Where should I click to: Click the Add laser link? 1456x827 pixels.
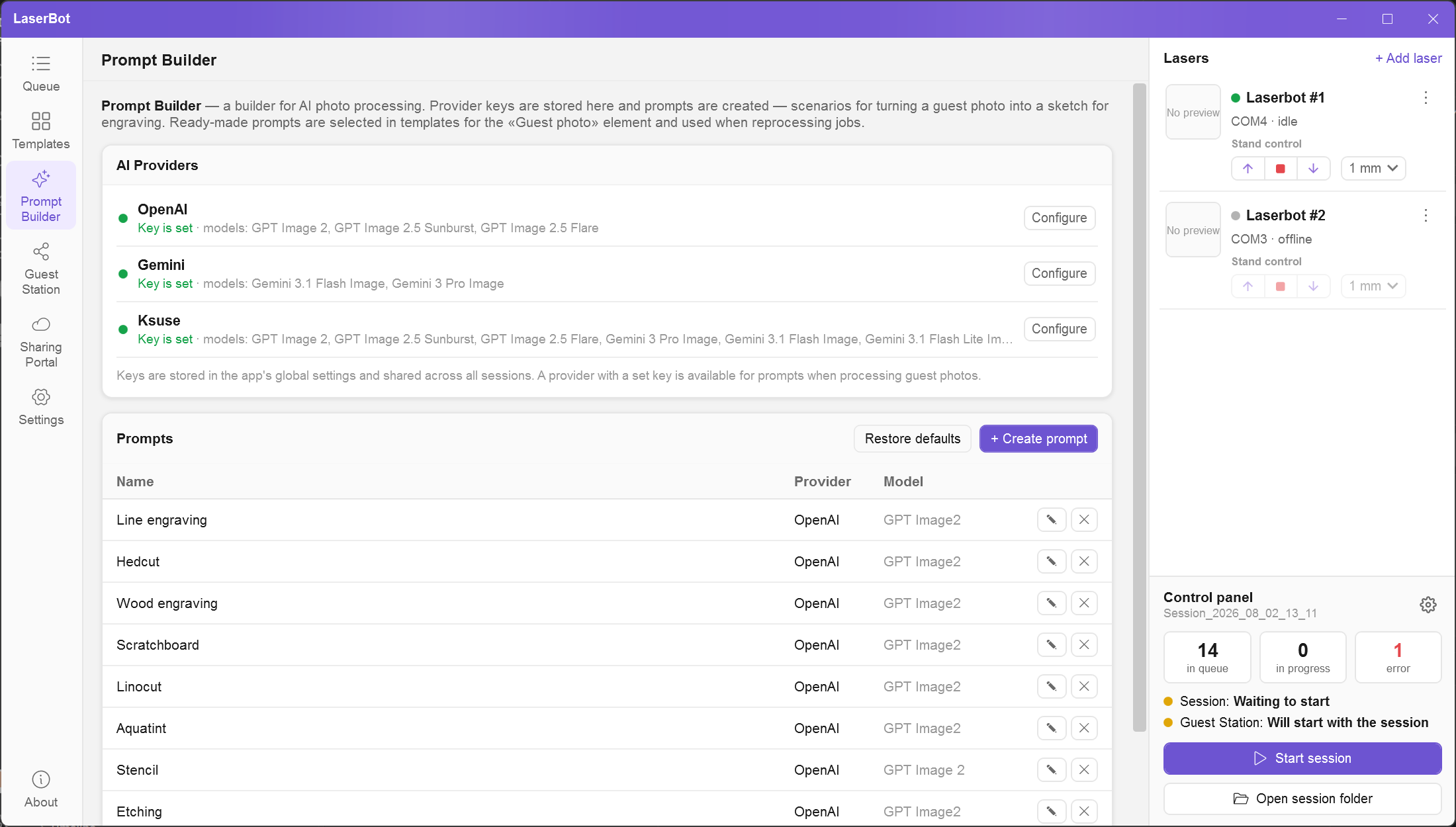tap(1408, 58)
